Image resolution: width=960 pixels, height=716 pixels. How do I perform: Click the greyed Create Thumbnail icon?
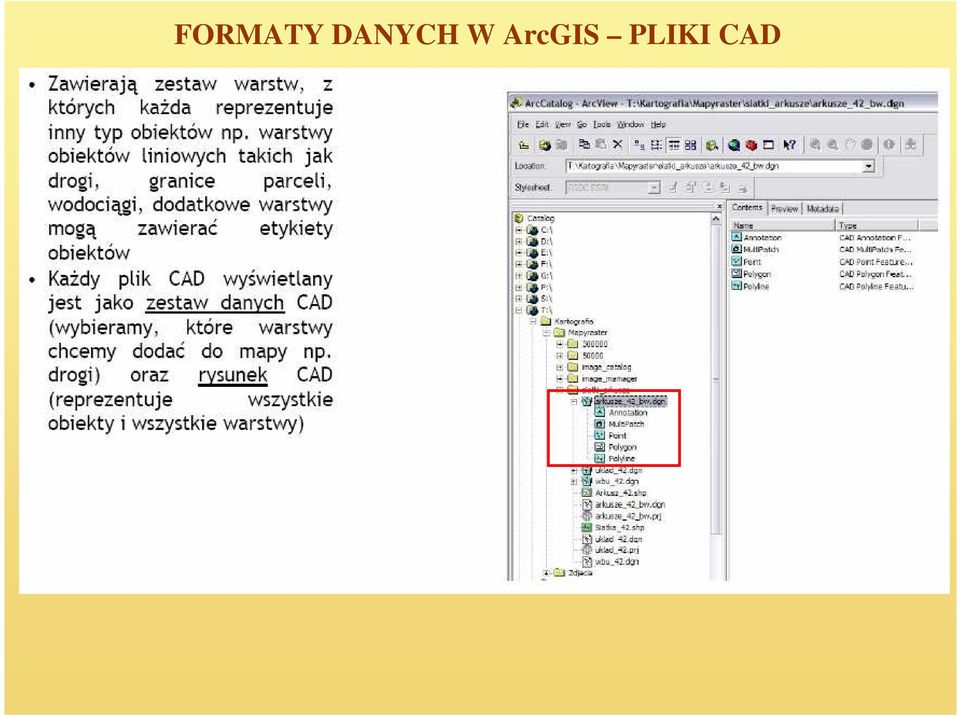coord(910,145)
